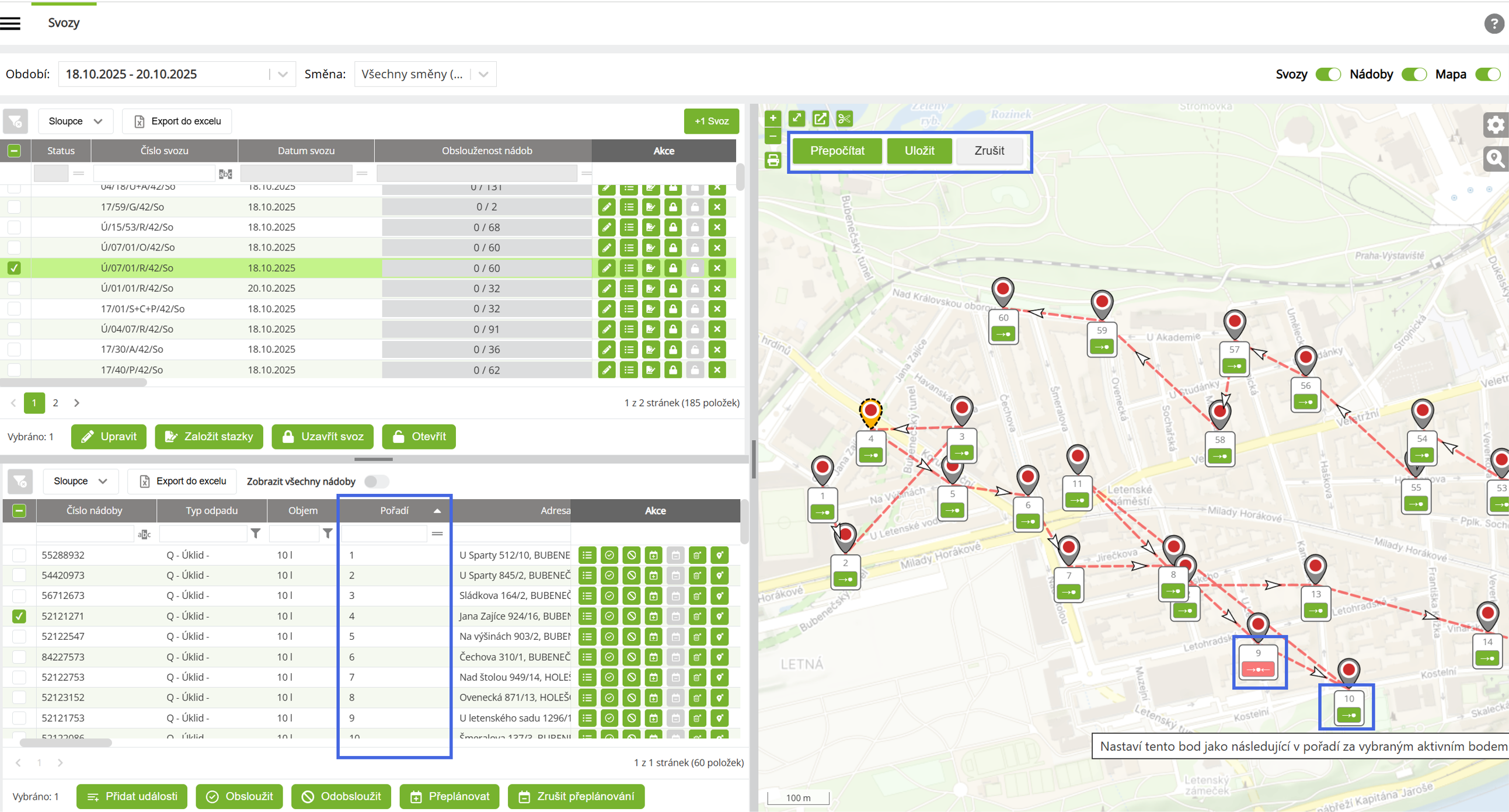
Task: Click delete icon for route Ú/07/01/R/42/So
Action: click(717, 269)
